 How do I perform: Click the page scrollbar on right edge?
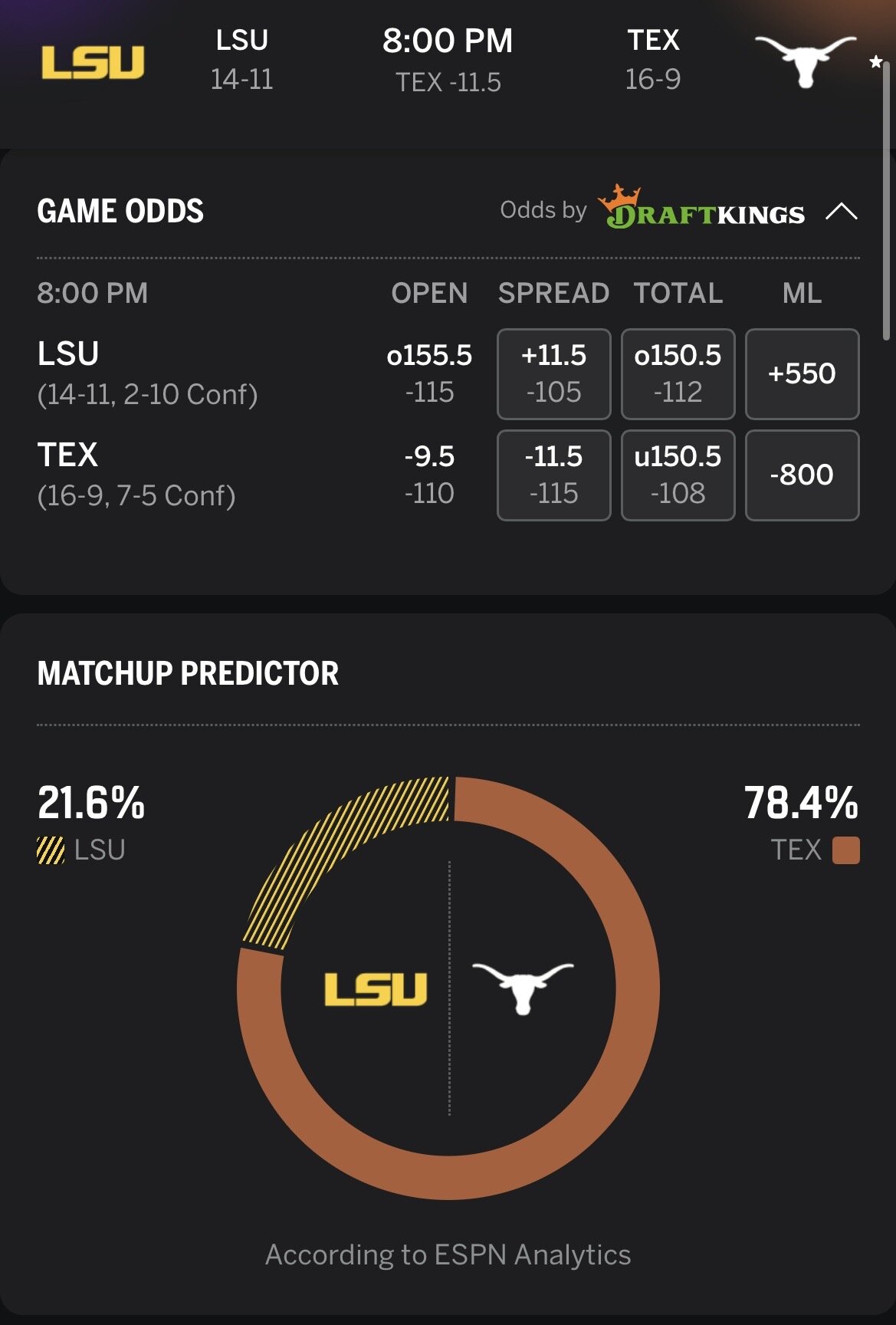click(886, 199)
